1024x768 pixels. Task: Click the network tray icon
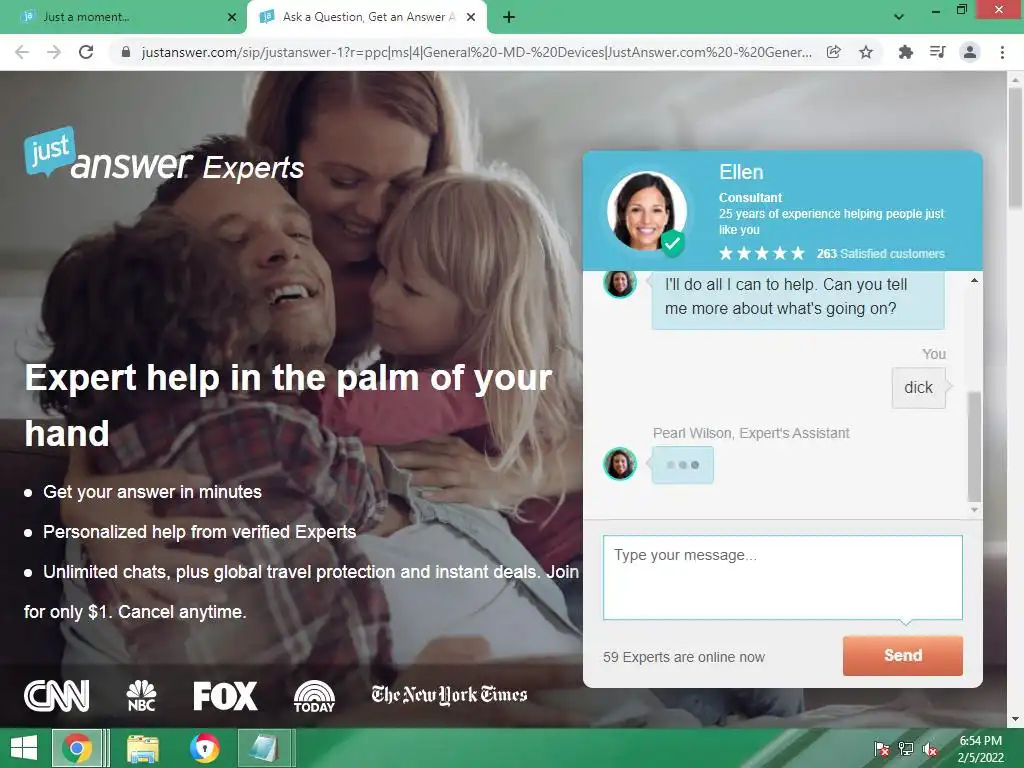tap(906, 749)
